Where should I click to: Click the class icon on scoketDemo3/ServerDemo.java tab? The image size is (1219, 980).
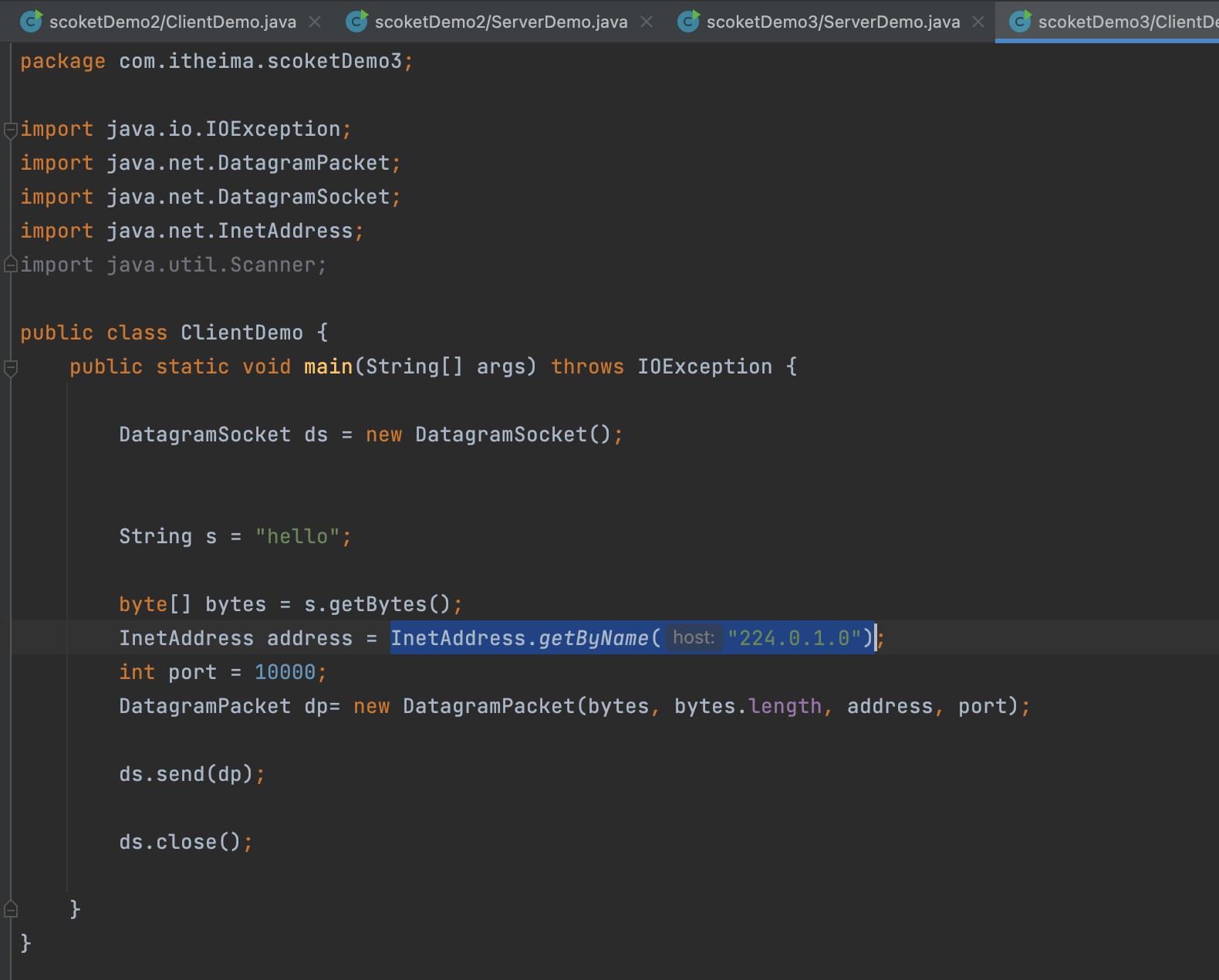coord(688,21)
